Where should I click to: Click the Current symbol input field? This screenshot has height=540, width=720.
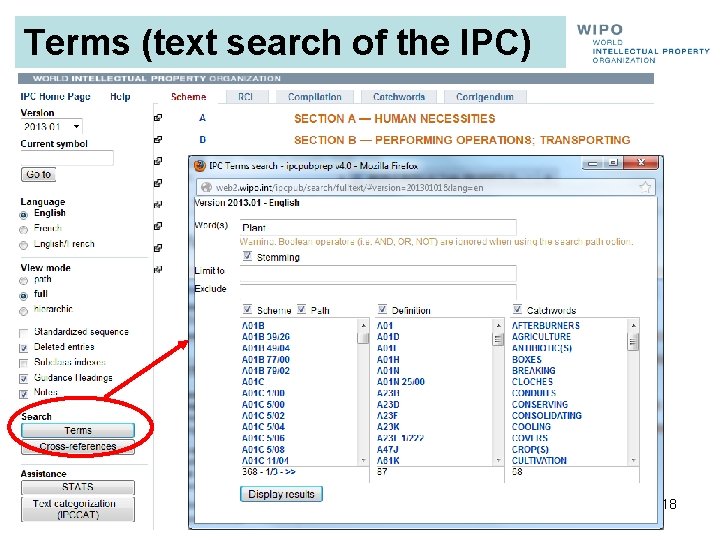pos(67,158)
